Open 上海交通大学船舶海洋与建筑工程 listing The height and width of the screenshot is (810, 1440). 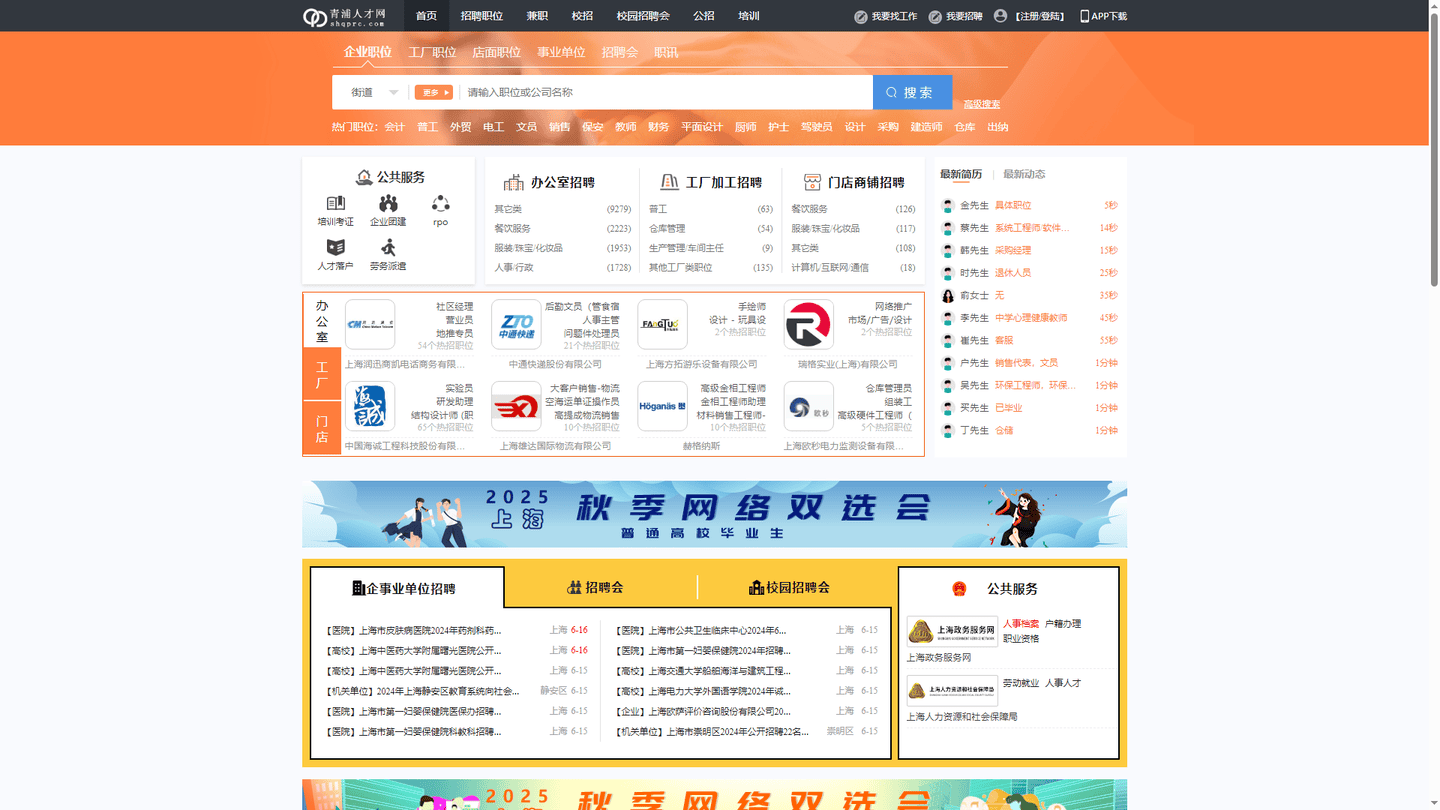point(703,671)
